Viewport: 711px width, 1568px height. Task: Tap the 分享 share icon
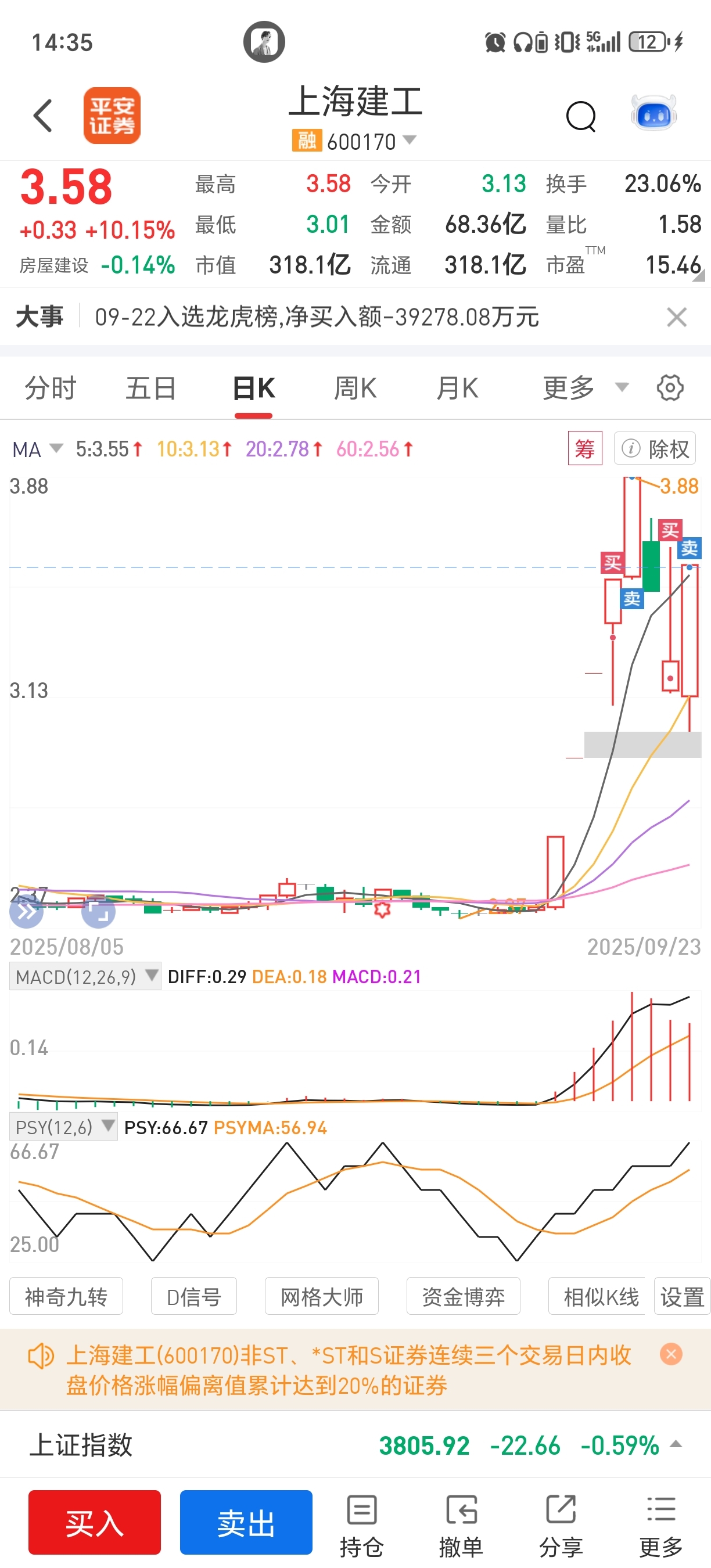(561, 1527)
